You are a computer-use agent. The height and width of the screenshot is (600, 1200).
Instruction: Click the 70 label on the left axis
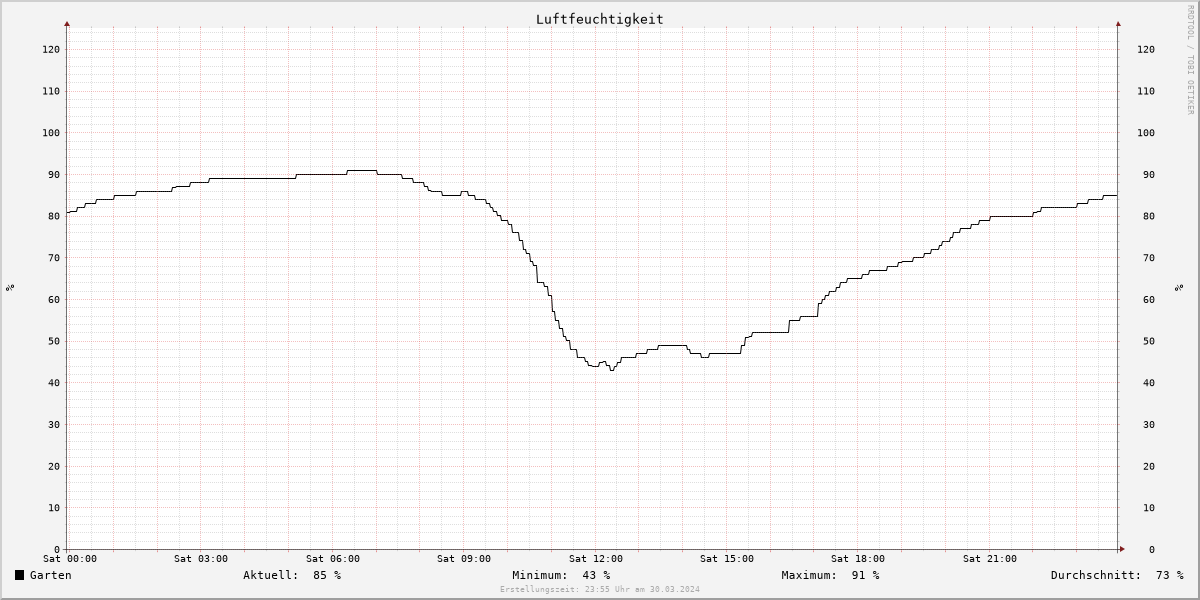(x=54, y=258)
